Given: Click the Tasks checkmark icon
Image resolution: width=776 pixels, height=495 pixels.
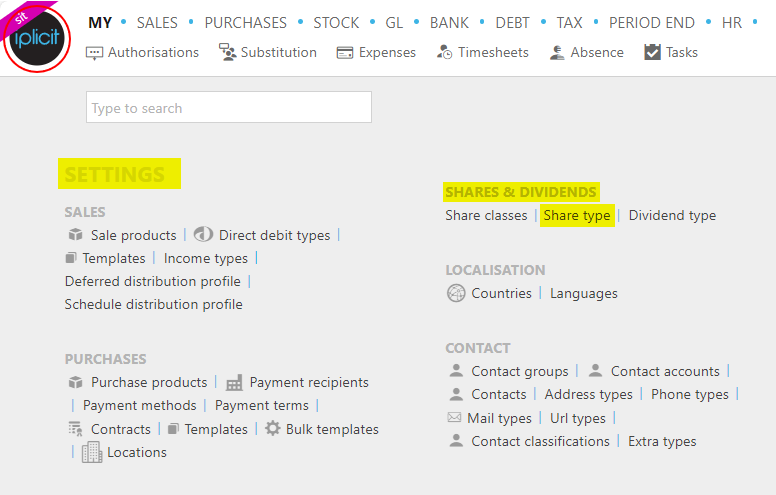Looking at the screenshot, I should 652,52.
